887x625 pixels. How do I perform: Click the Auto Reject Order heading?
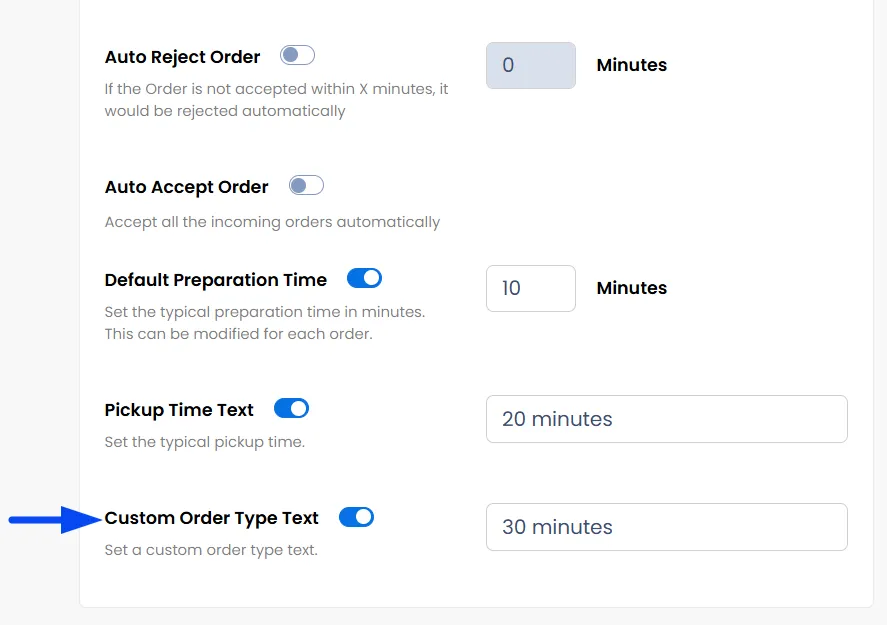pyautogui.click(x=182, y=57)
